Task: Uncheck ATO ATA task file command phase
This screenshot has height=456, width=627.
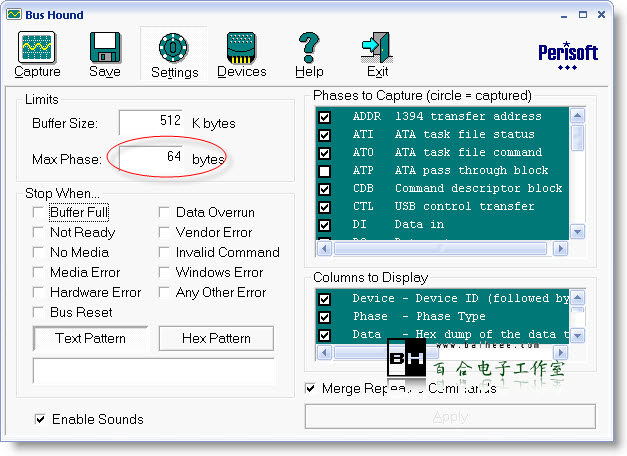Action: tap(325, 153)
